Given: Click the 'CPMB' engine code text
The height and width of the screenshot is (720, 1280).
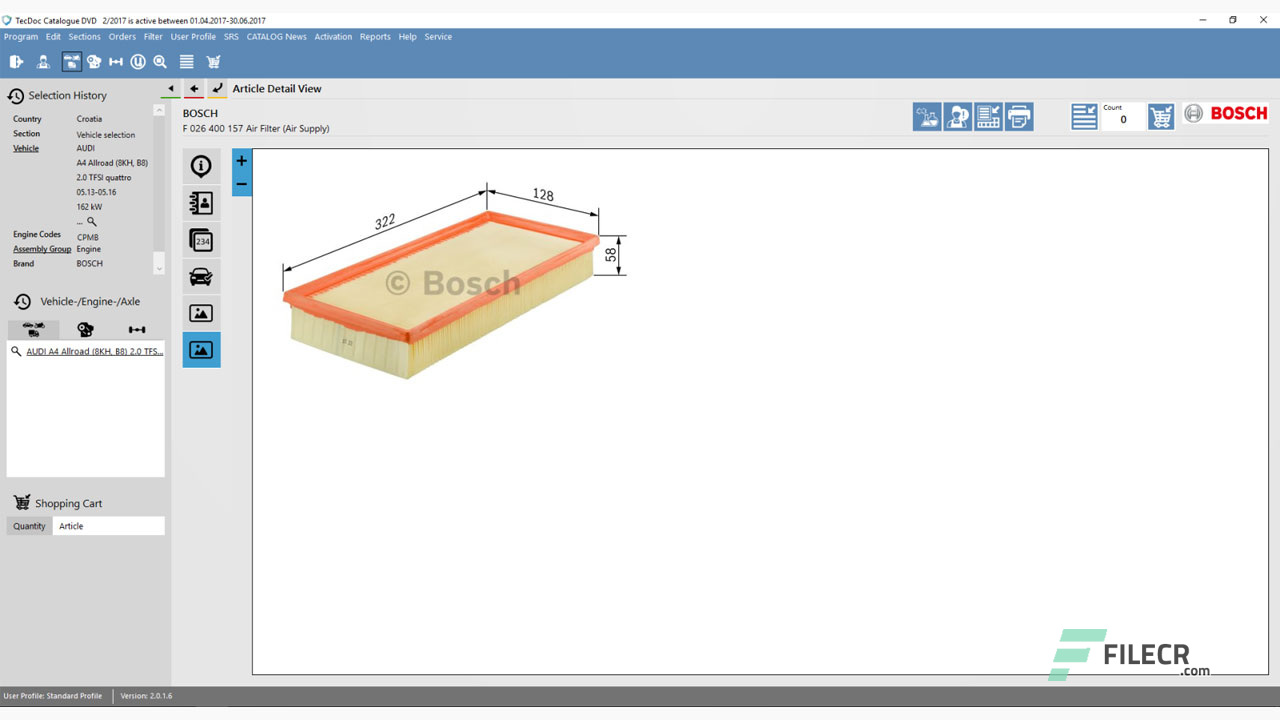Looking at the screenshot, I should pyautogui.click(x=87, y=237).
